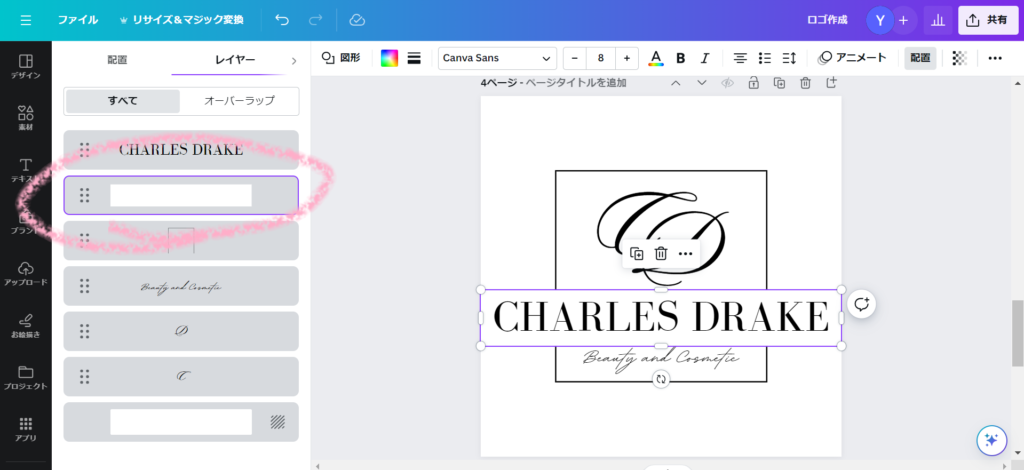Delete selected element from floating toolbar
This screenshot has width=1024, height=470.
(x=661, y=254)
